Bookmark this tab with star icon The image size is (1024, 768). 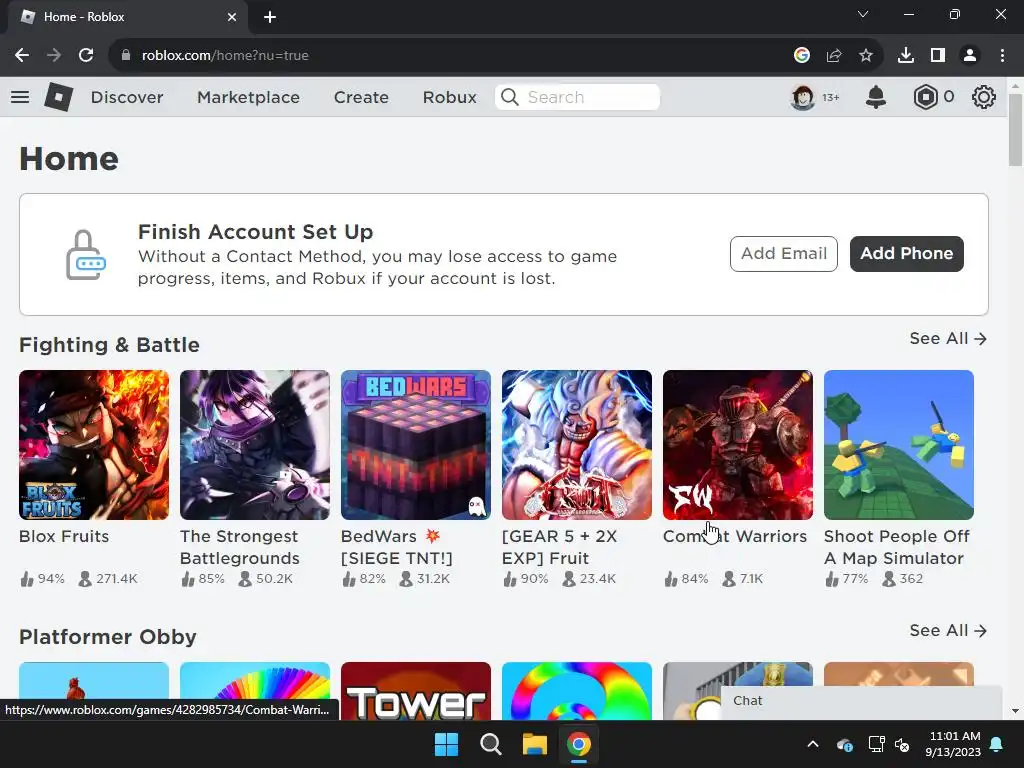pos(866,56)
